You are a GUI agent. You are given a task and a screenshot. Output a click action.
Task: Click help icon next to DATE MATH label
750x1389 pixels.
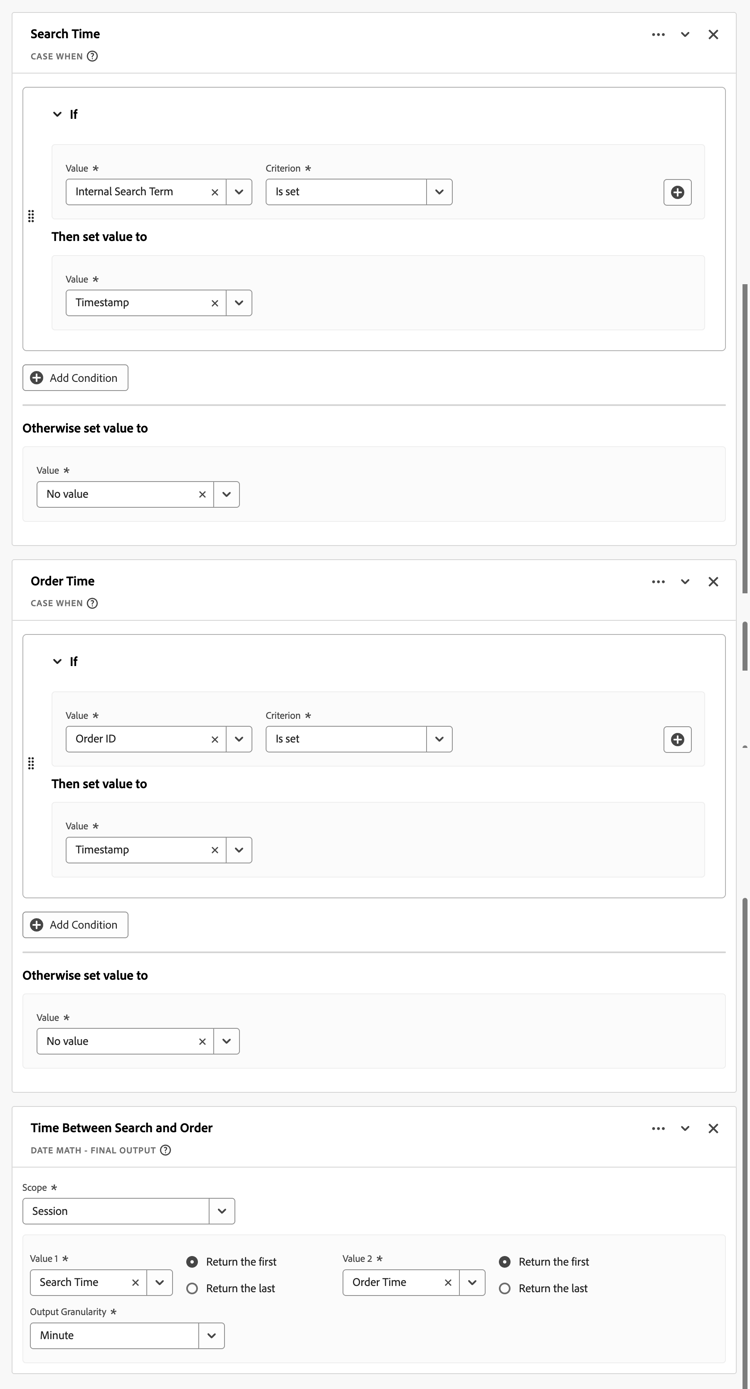coord(166,1150)
